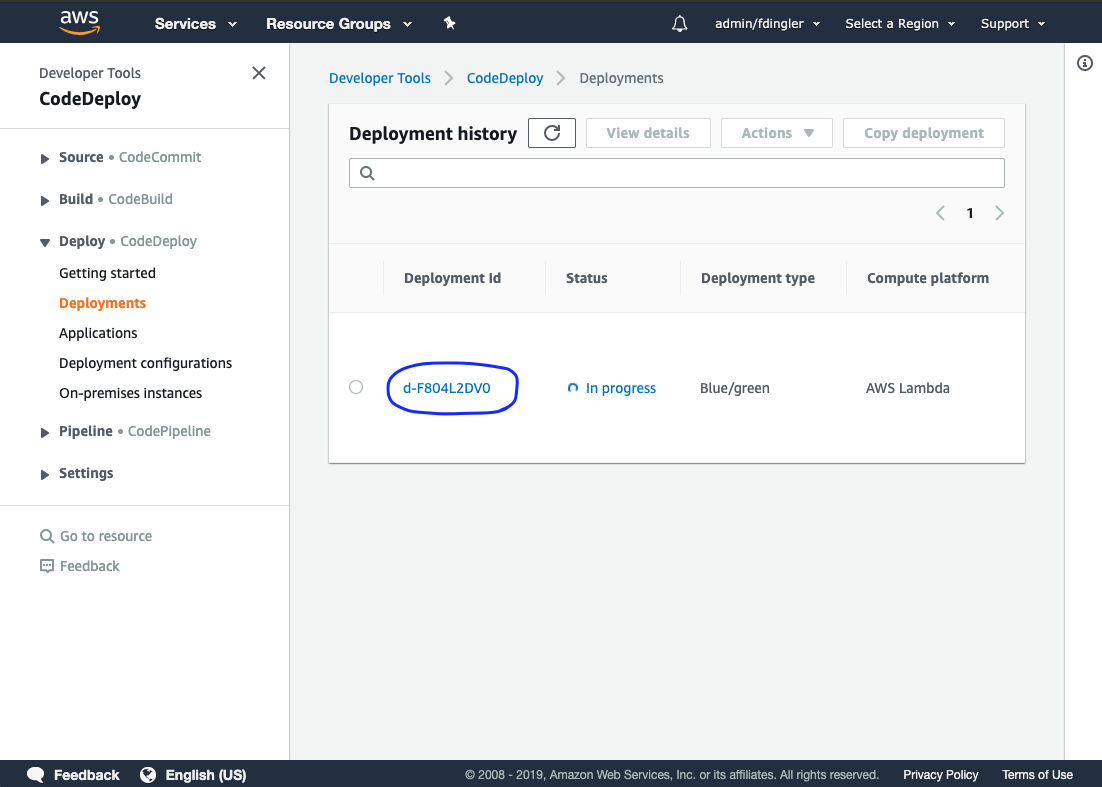Click the Feedback speech bubble in the sidebar
The height and width of the screenshot is (787, 1102).
(46, 566)
